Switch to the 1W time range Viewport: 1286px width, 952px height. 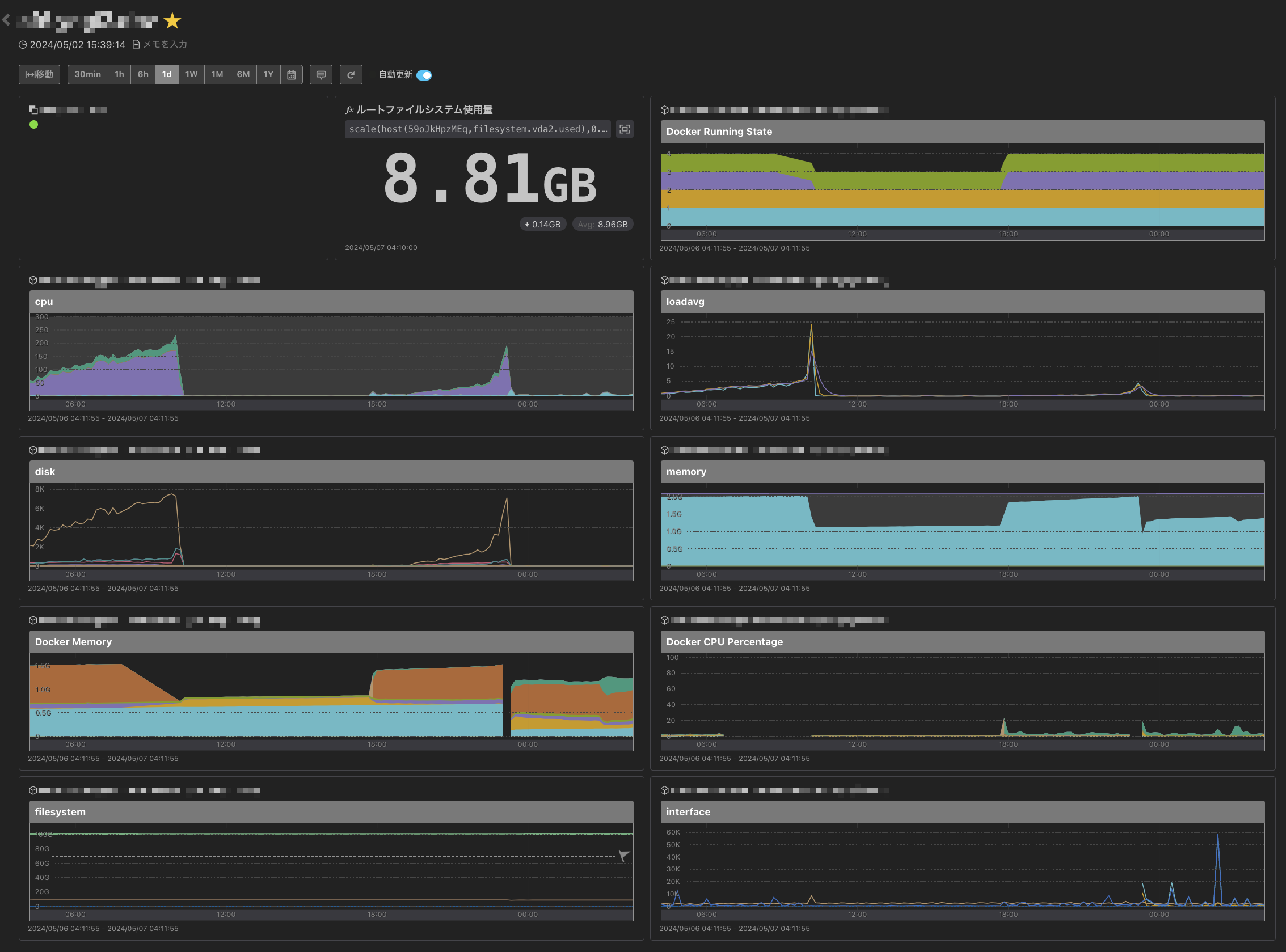pyautogui.click(x=191, y=74)
